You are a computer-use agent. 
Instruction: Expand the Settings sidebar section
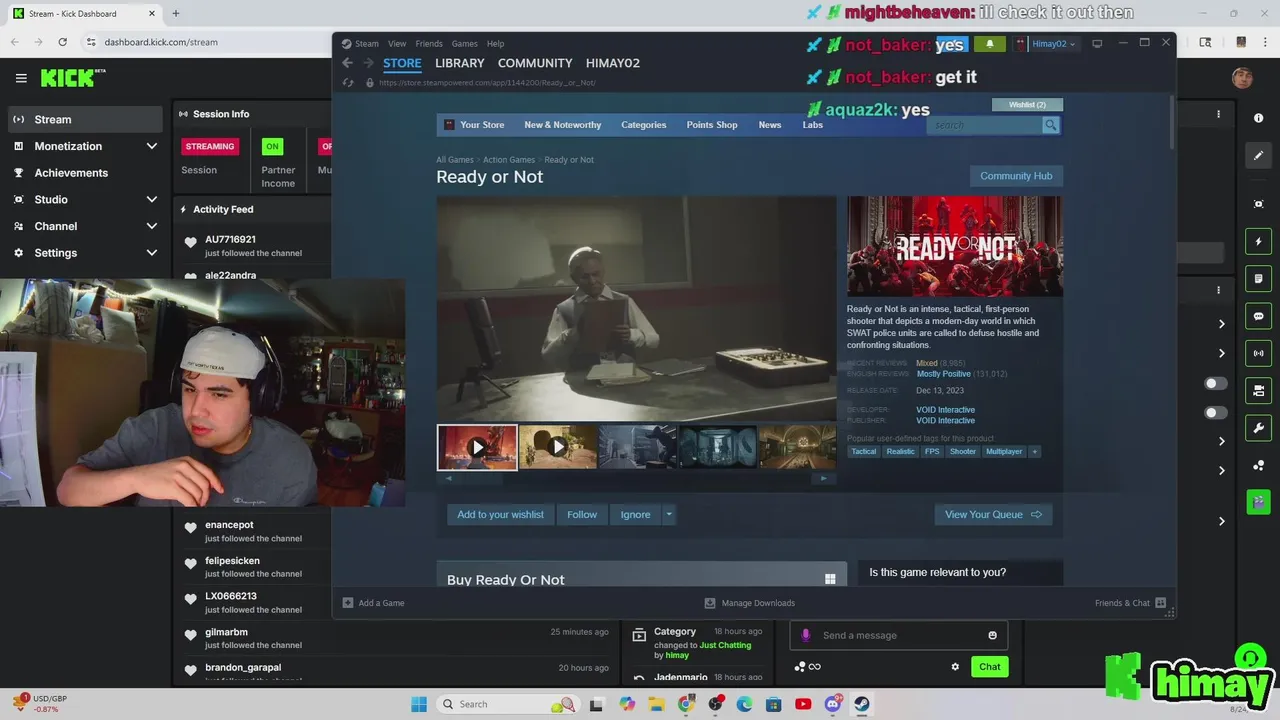click(x=152, y=253)
